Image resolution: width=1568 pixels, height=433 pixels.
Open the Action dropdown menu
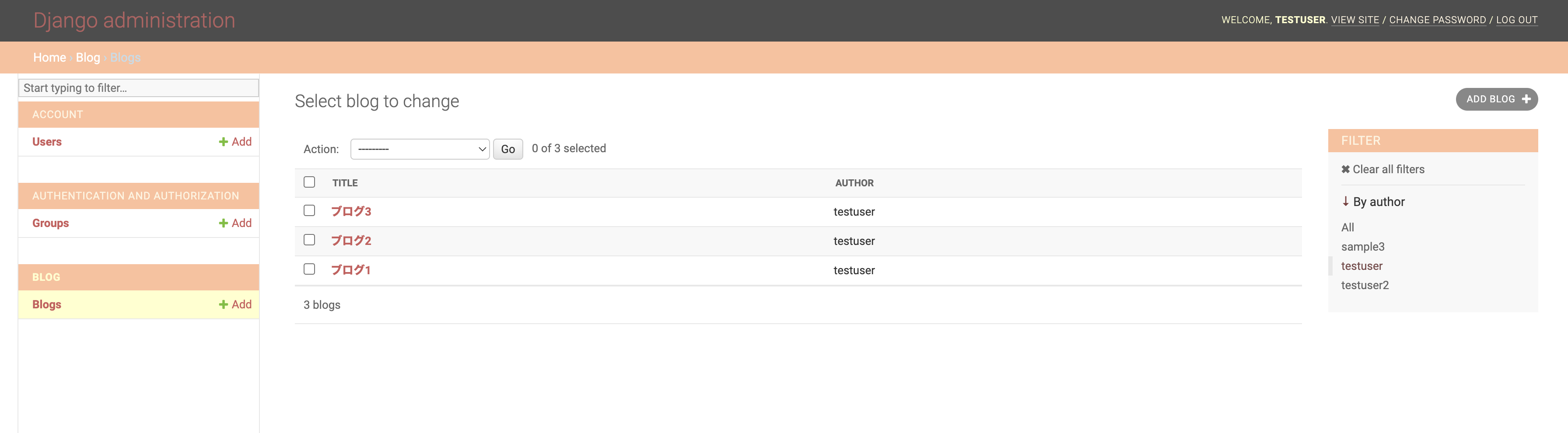[420, 149]
